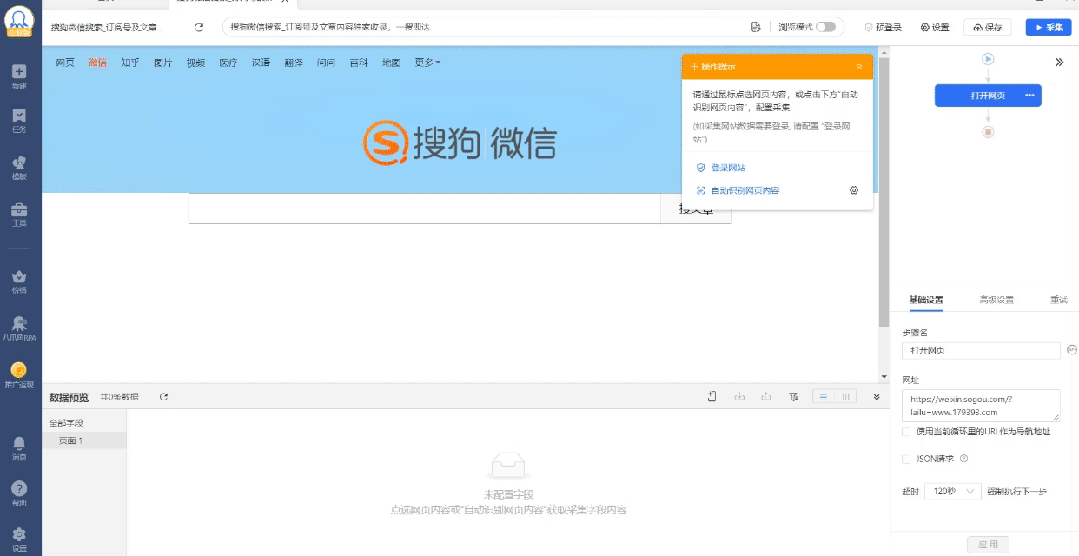Click the variable icon beside step name field
This screenshot has width=1079, height=556.
[1071, 350]
